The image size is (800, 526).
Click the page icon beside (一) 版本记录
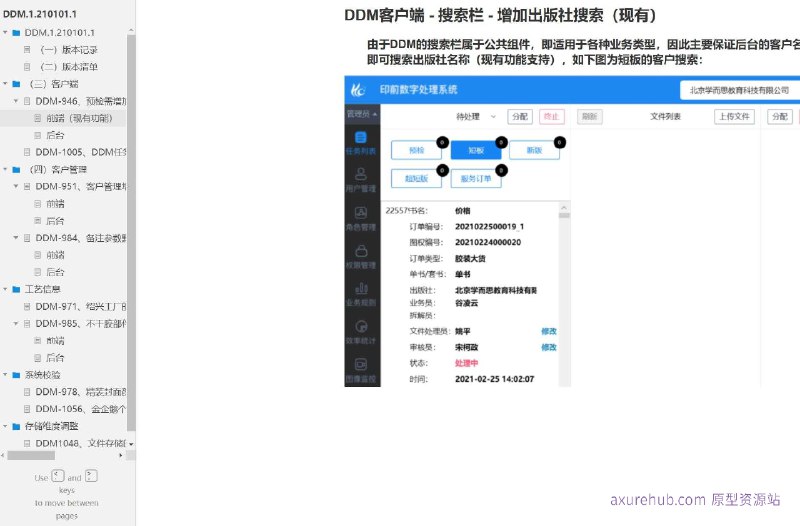click(27, 49)
